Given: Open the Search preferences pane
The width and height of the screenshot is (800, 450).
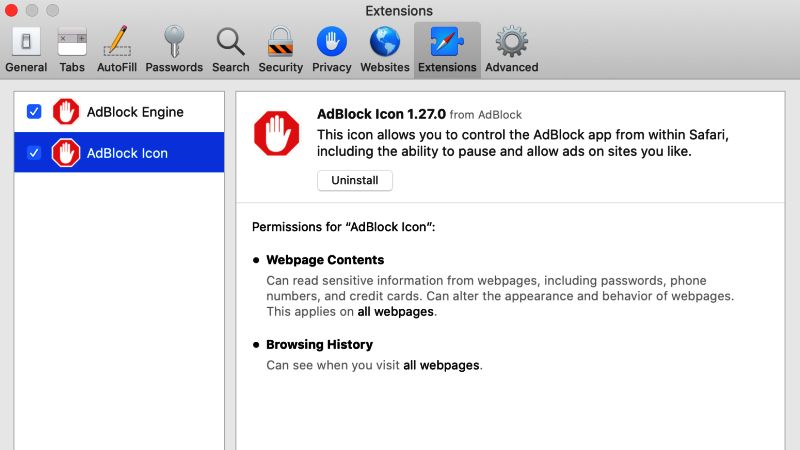Looking at the screenshot, I should pyautogui.click(x=231, y=50).
